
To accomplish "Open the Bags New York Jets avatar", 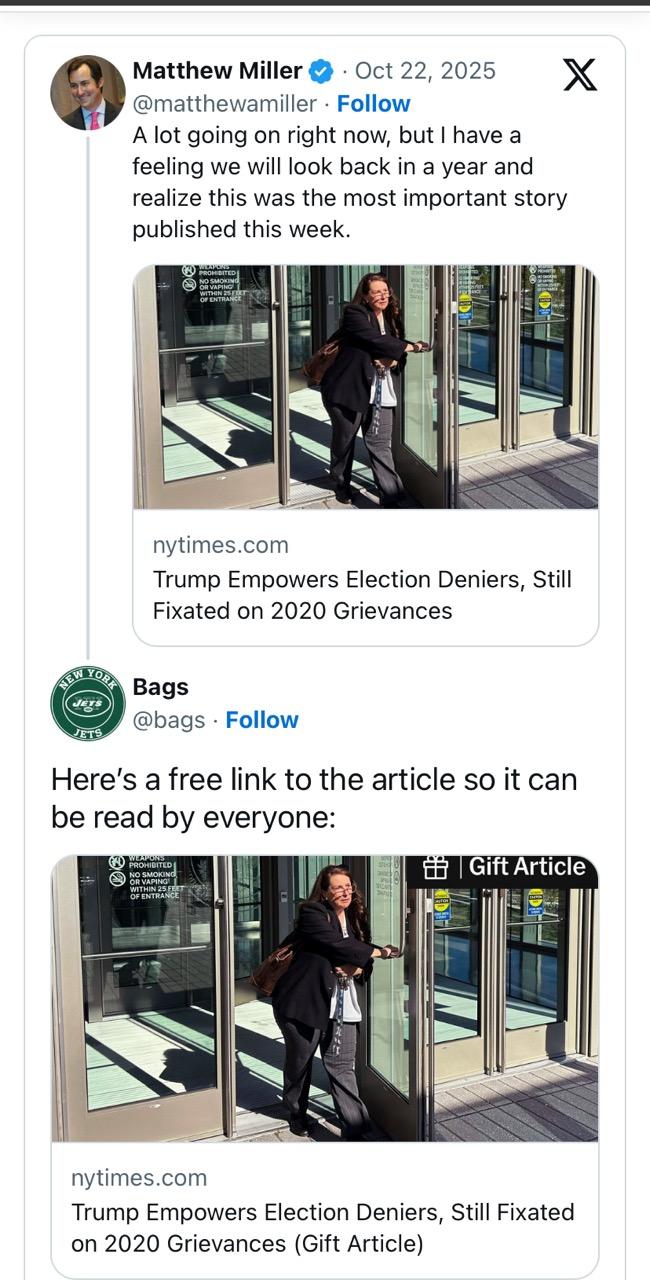I will [x=88, y=703].
